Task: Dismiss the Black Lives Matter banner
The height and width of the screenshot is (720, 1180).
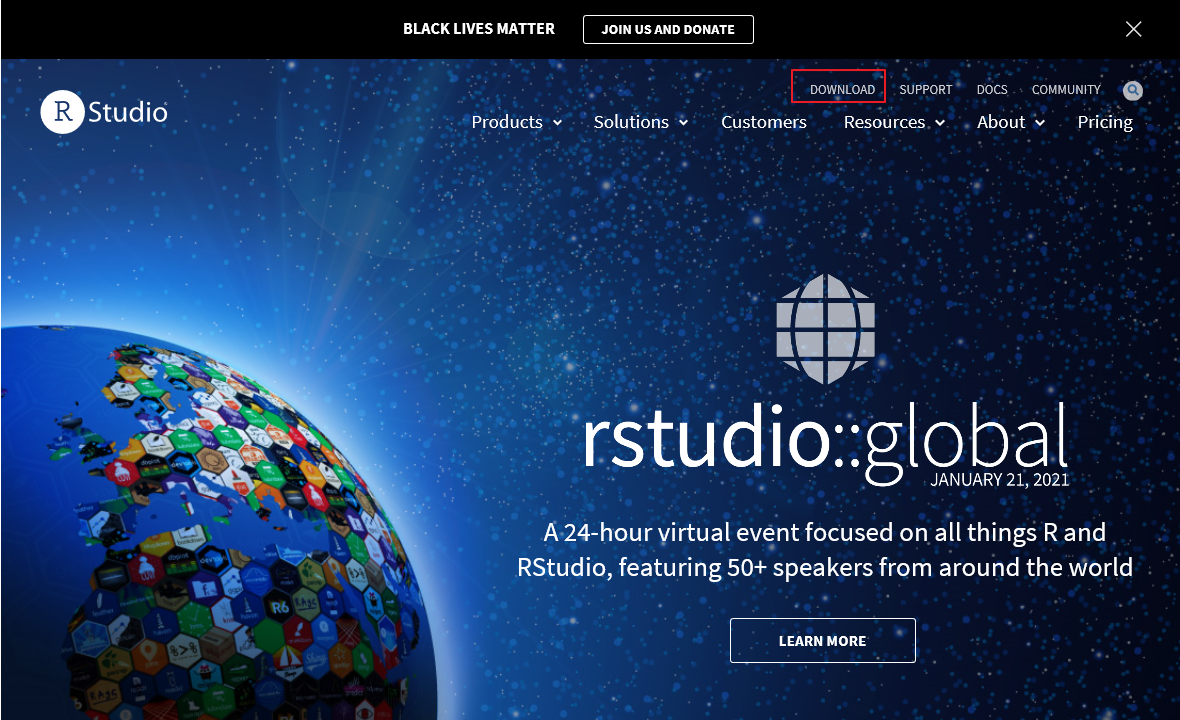Action: [x=1133, y=29]
